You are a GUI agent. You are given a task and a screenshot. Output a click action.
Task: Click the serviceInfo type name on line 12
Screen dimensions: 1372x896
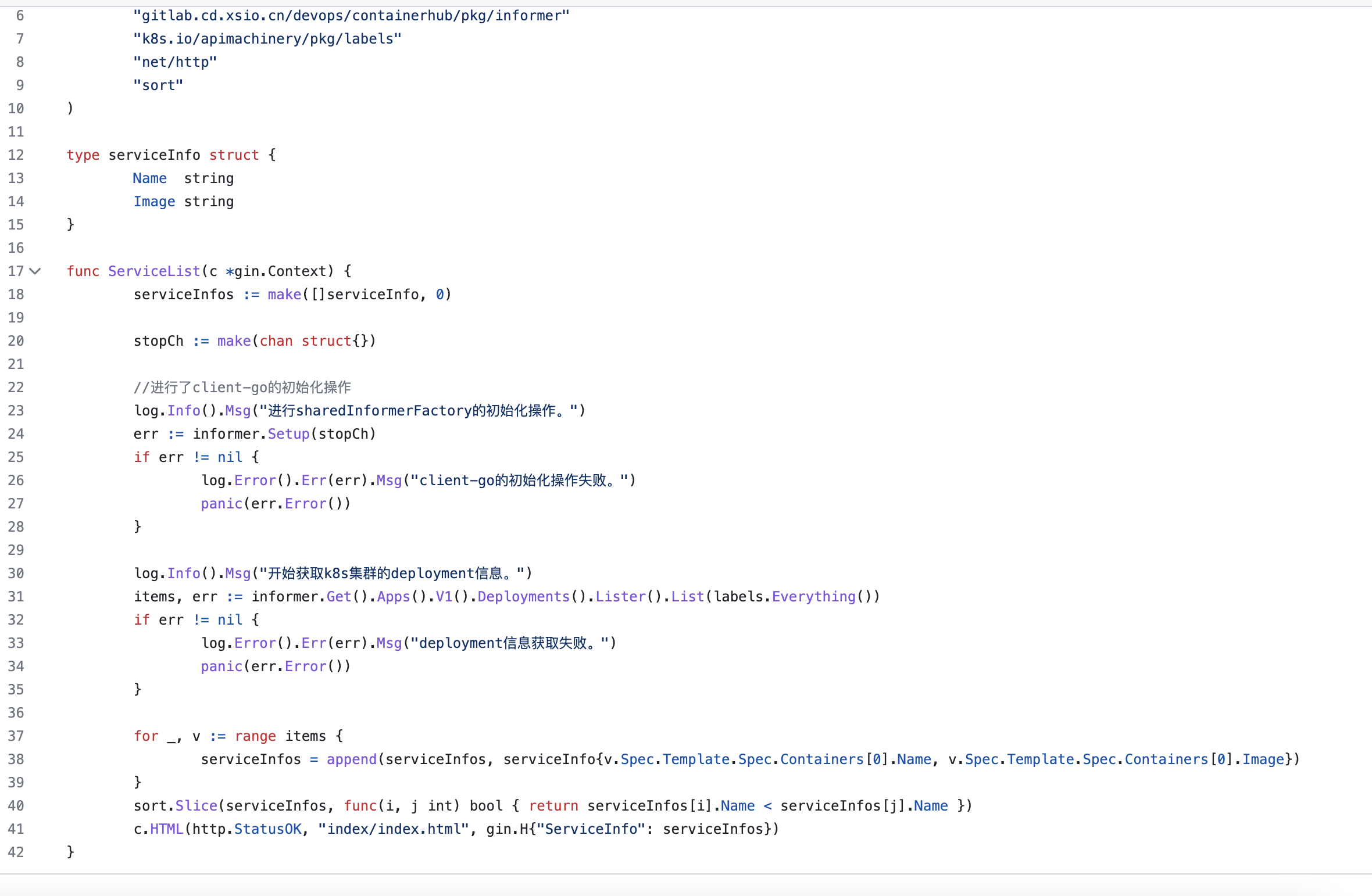154,155
